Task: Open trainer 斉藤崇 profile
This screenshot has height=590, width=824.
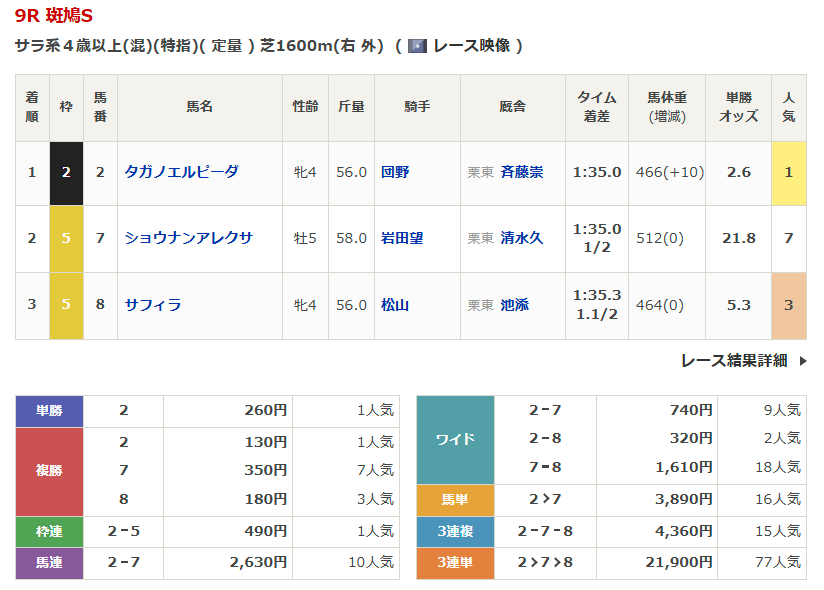Action: click(x=522, y=172)
